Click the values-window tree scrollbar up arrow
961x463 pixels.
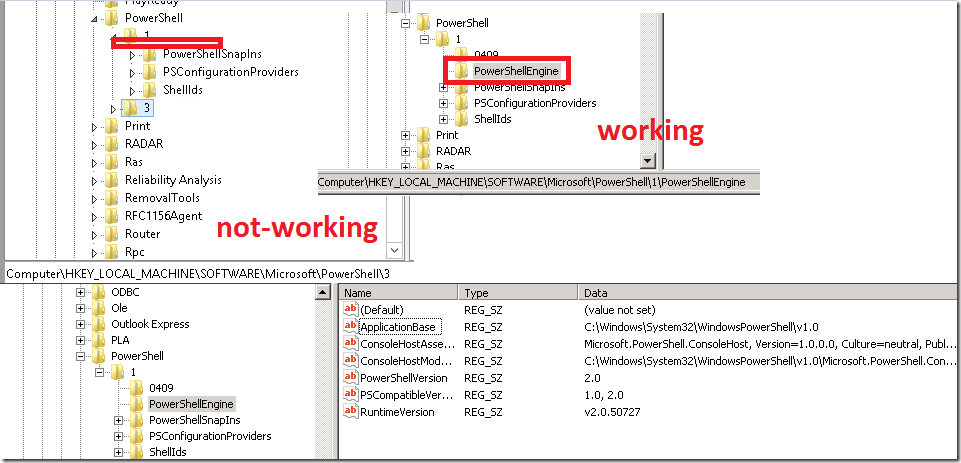click(x=324, y=293)
